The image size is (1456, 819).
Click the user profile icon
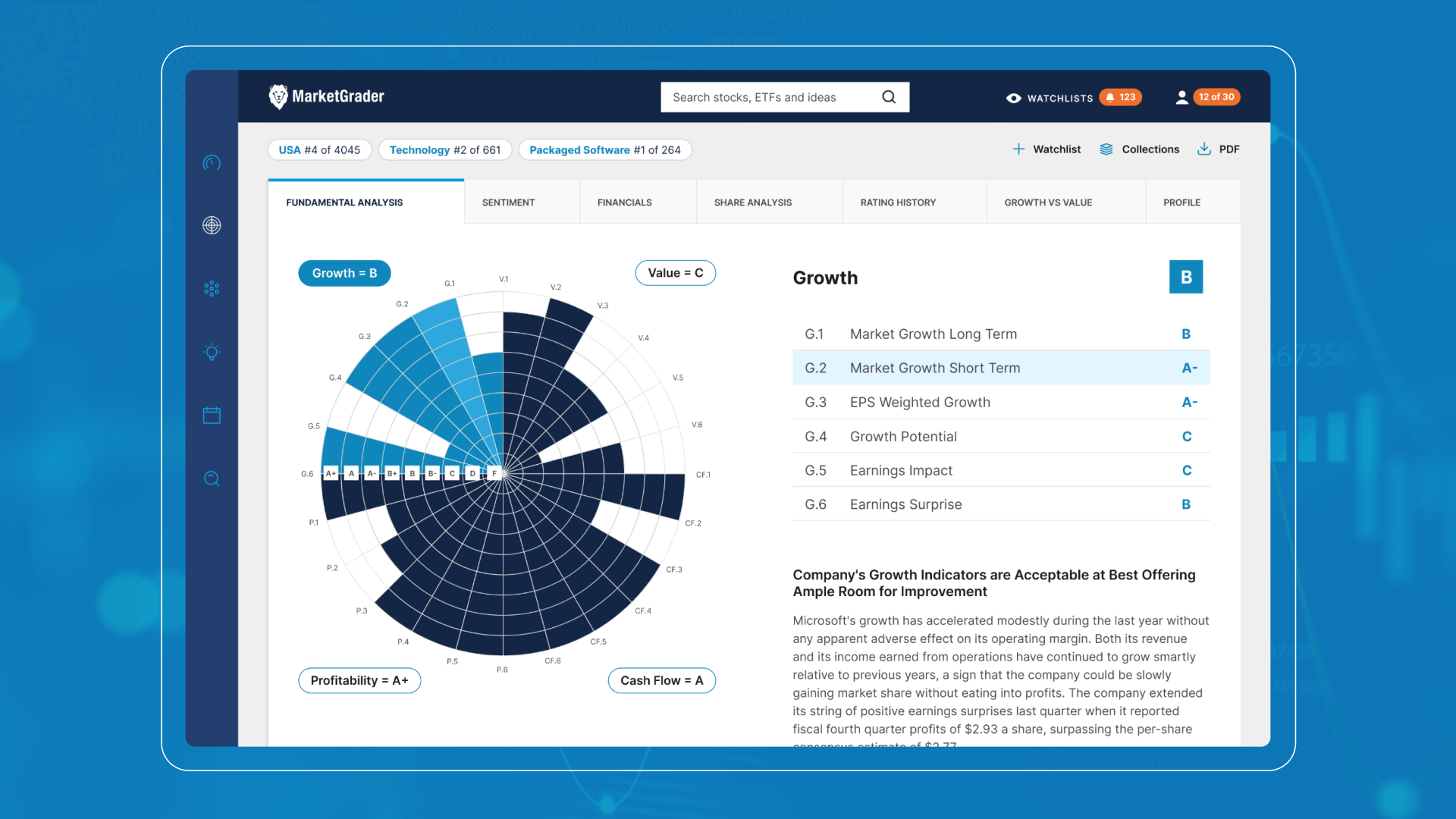[x=1181, y=97]
